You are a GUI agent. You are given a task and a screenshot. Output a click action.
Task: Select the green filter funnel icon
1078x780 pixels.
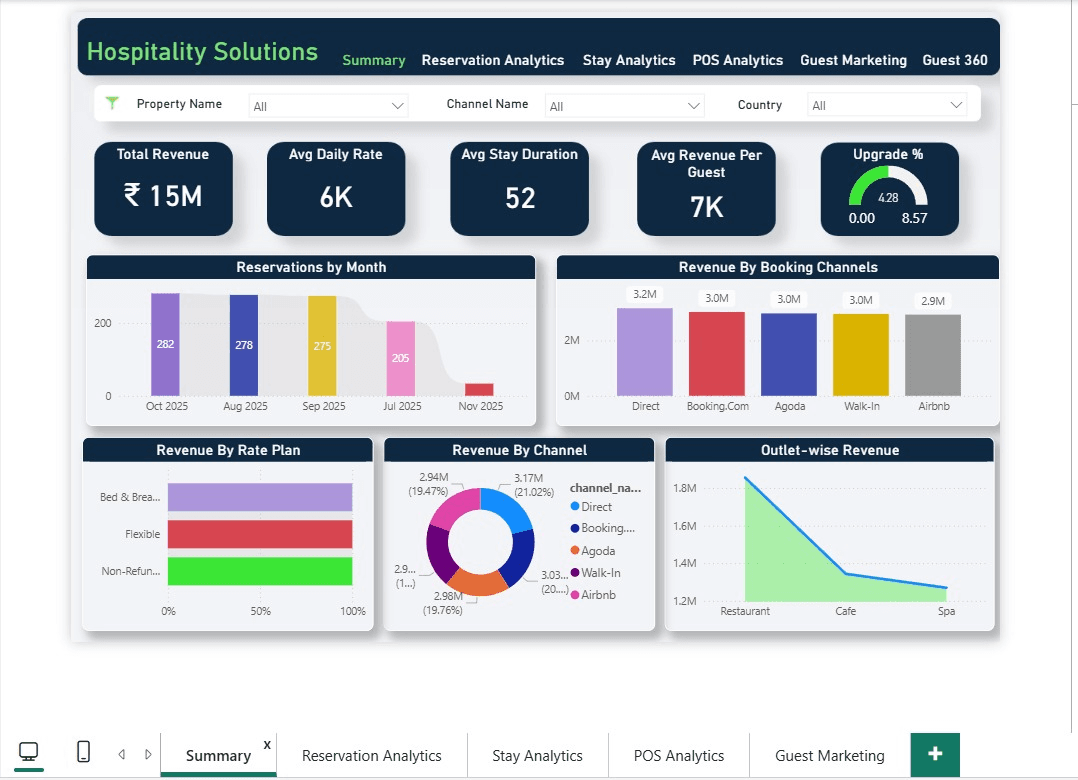coord(112,103)
